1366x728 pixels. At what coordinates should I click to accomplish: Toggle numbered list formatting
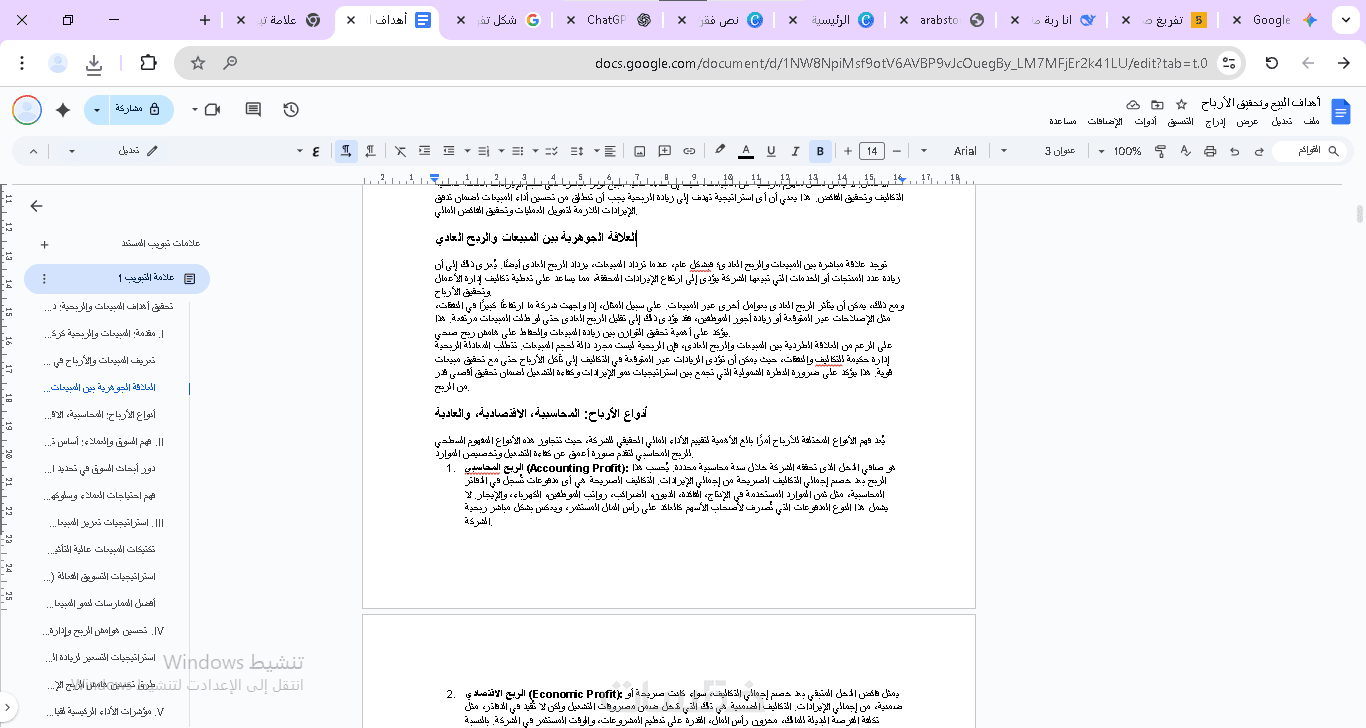pyautogui.click(x=485, y=151)
